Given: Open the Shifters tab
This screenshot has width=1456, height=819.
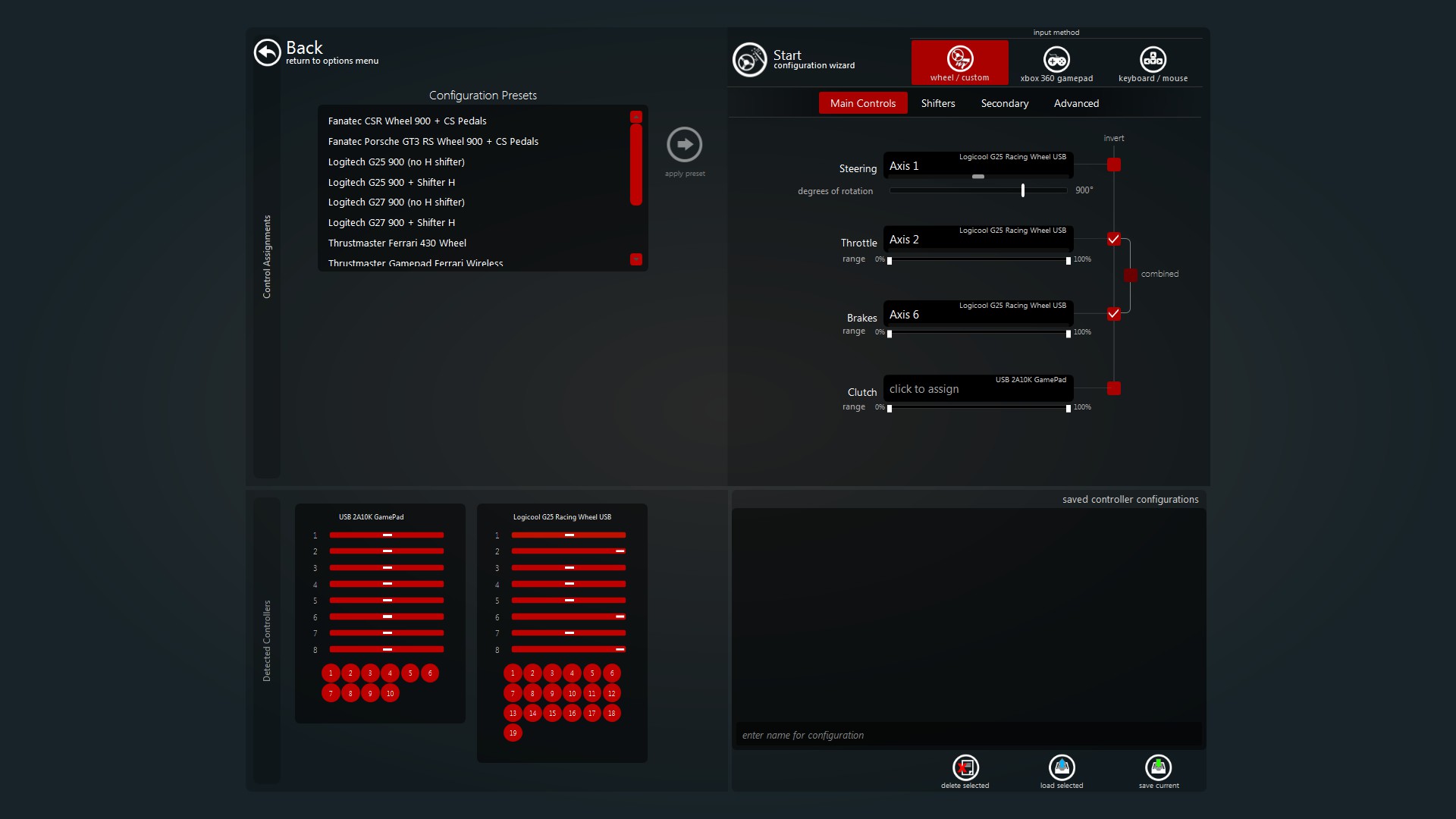Looking at the screenshot, I should click(937, 103).
